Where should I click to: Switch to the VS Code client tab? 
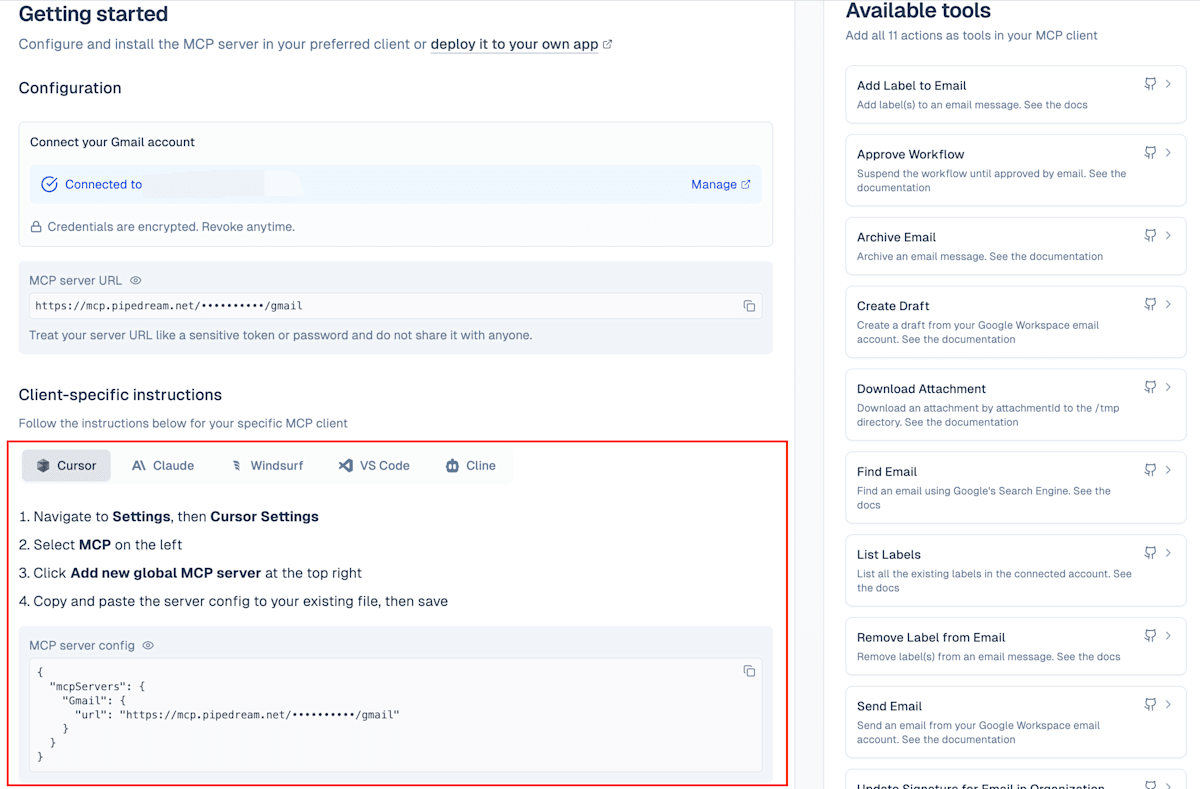click(374, 466)
